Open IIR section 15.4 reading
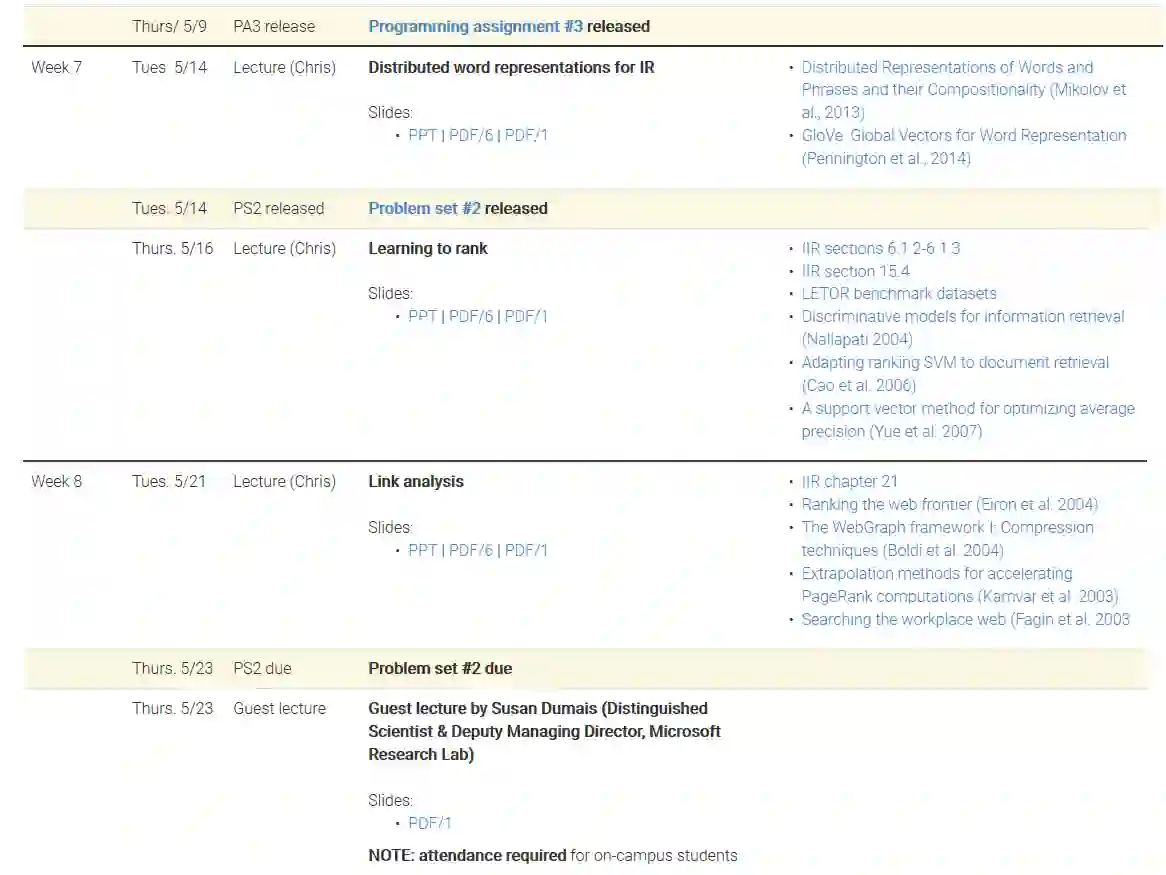The height and width of the screenshot is (875, 1166). [855, 272]
